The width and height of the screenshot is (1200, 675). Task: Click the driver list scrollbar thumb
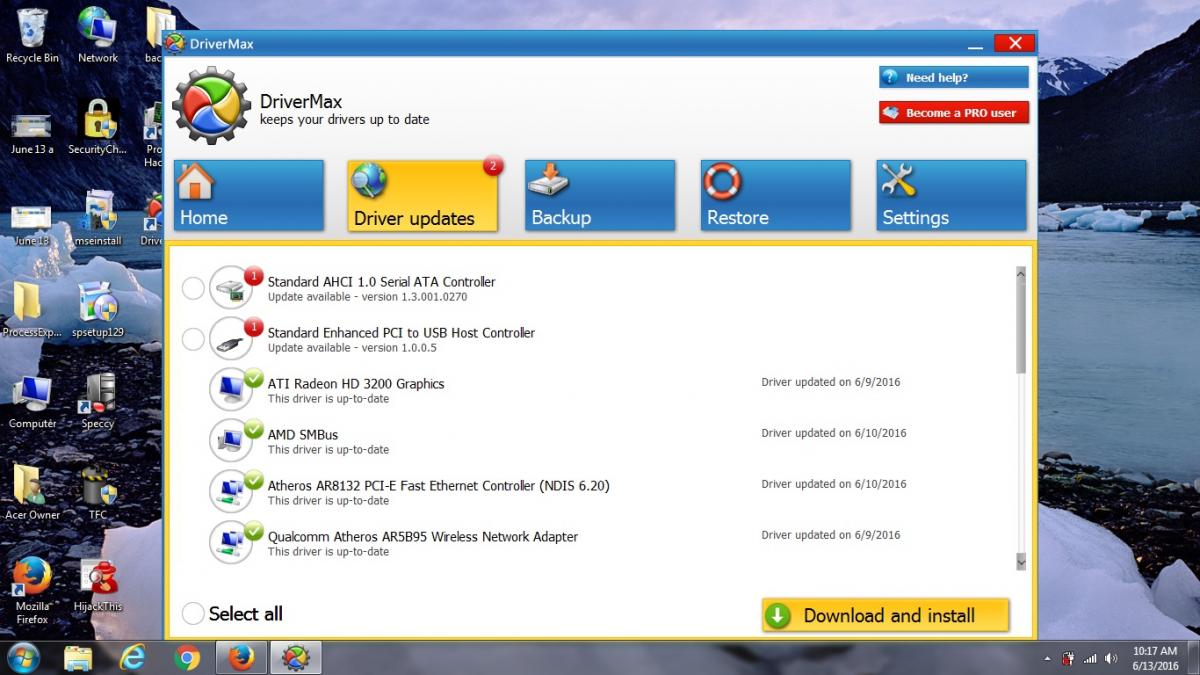tap(1021, 325)
